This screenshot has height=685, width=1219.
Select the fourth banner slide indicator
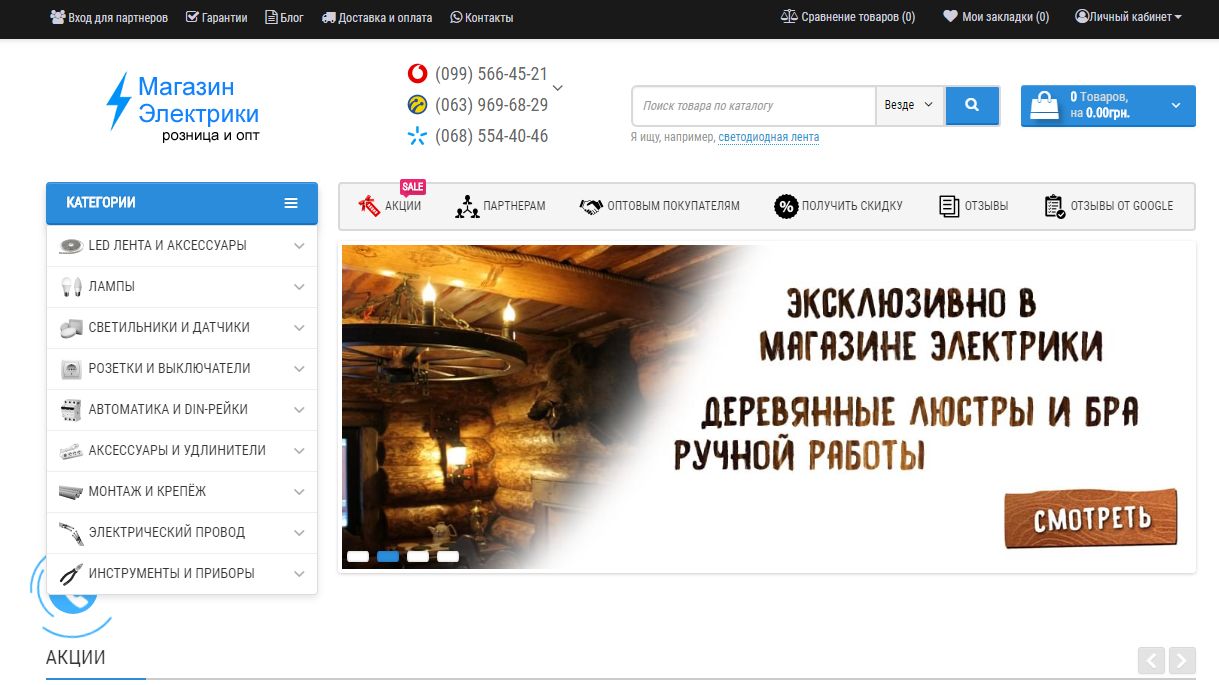click(x=448, y=556)
